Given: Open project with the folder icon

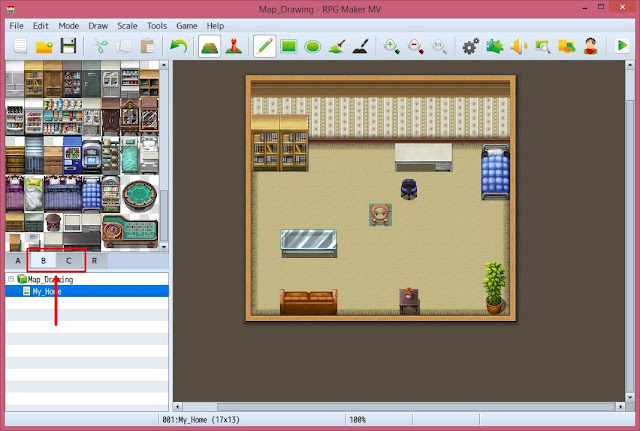Looking at the screenshot, I should 44,46.
